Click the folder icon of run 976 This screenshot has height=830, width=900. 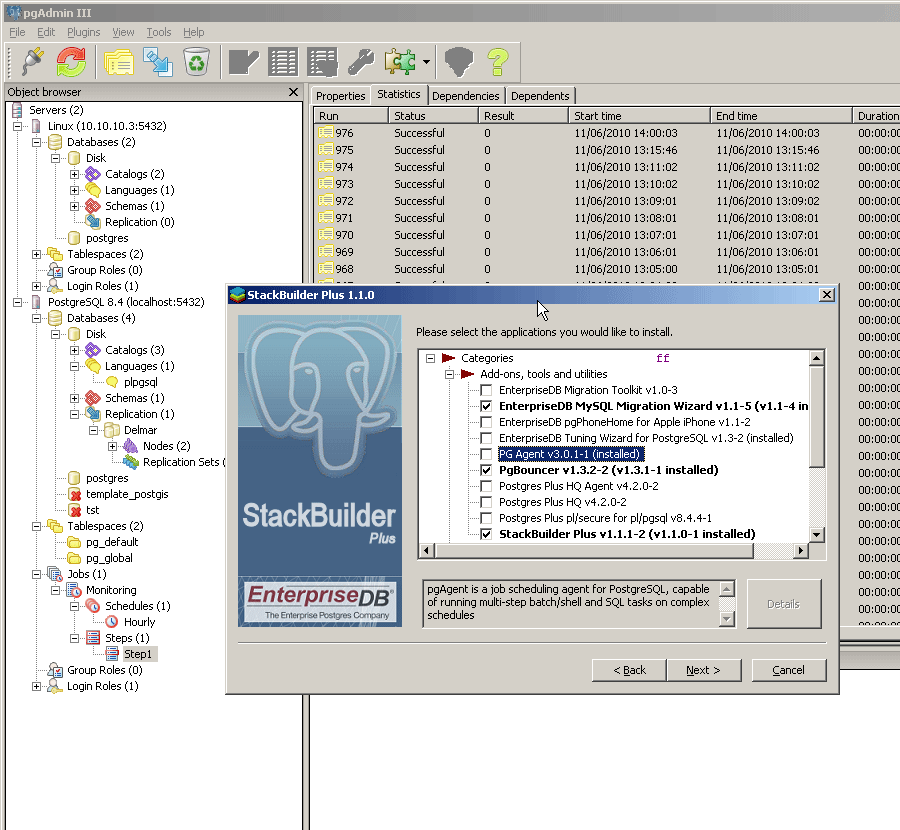(x=325, y=133)
